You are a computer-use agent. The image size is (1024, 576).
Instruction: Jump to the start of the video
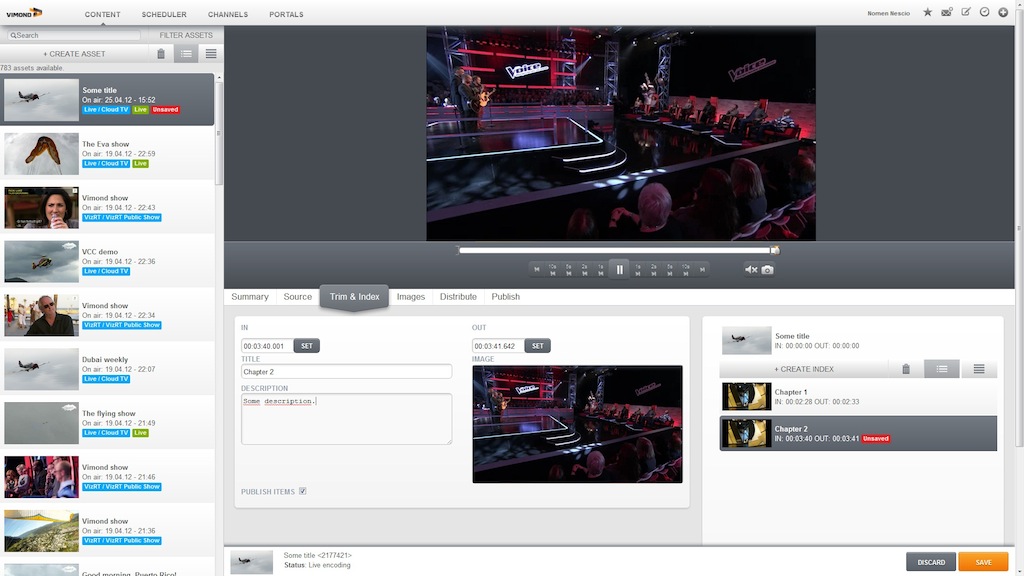(537, 270)
